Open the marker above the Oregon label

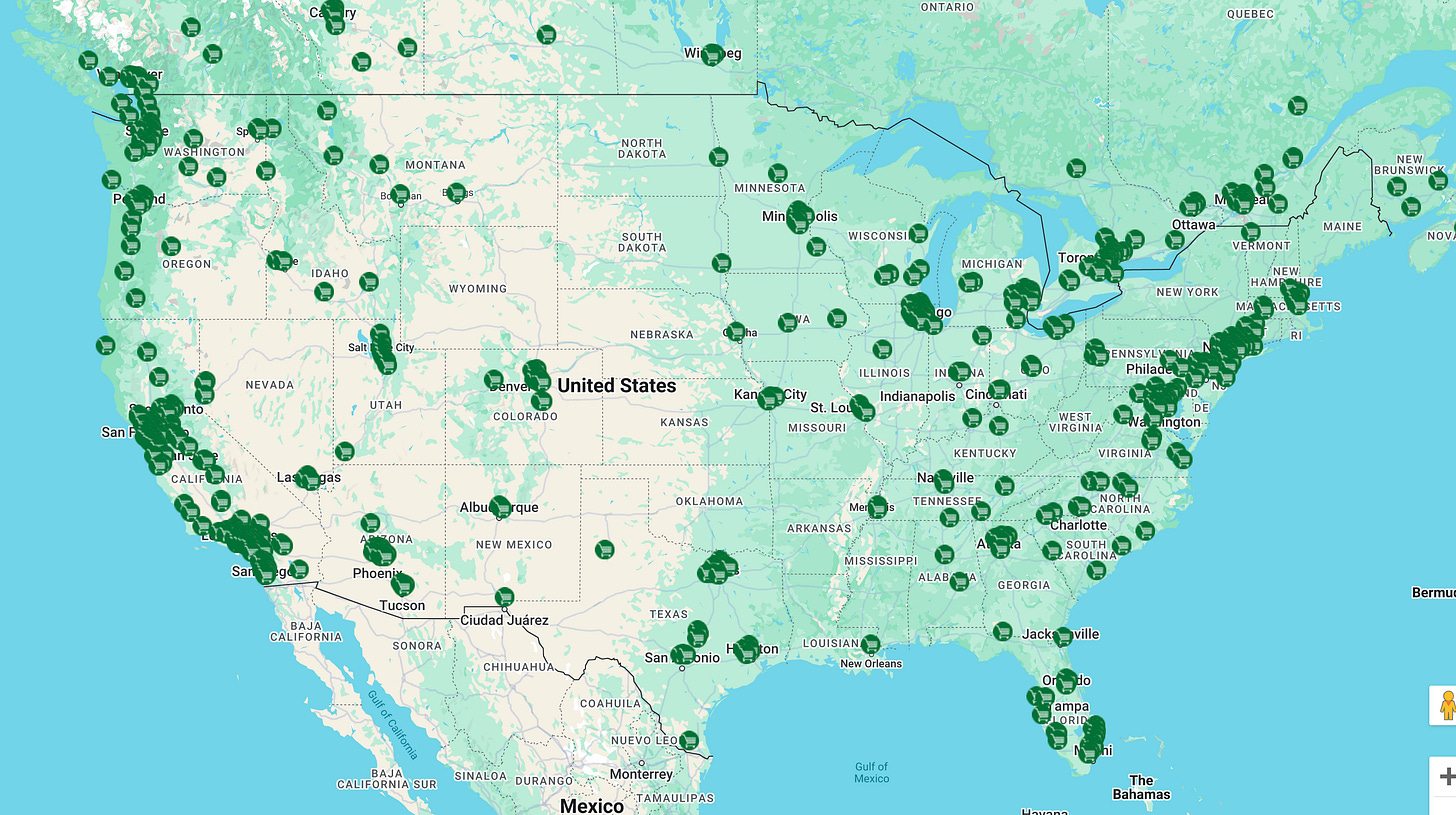171,245
